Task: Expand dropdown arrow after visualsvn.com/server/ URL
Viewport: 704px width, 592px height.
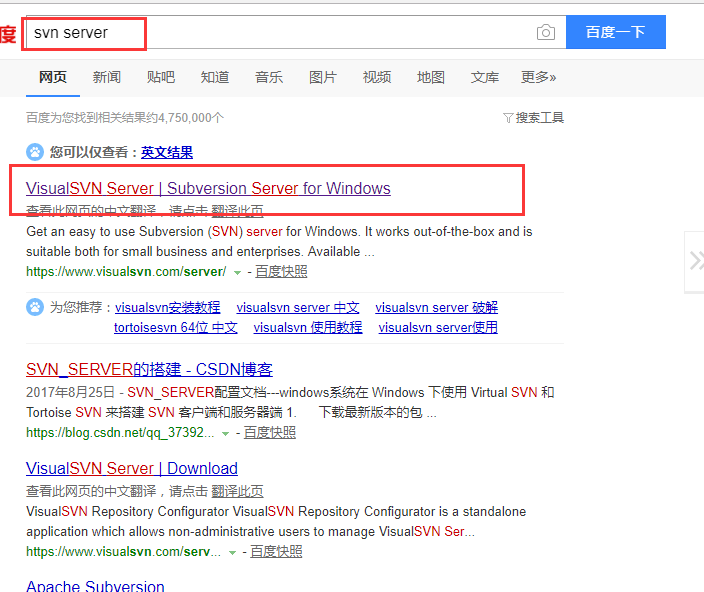Action: (237, 272)
